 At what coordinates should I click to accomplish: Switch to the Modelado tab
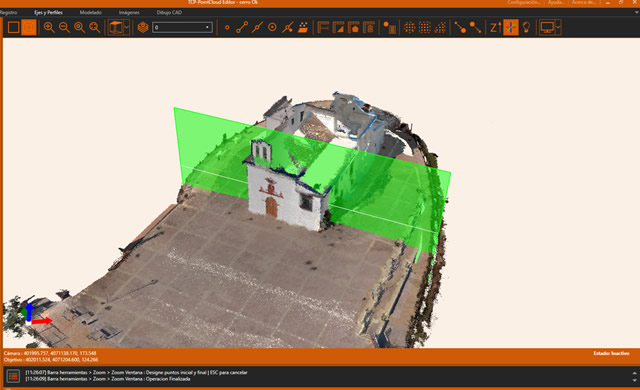91,12
